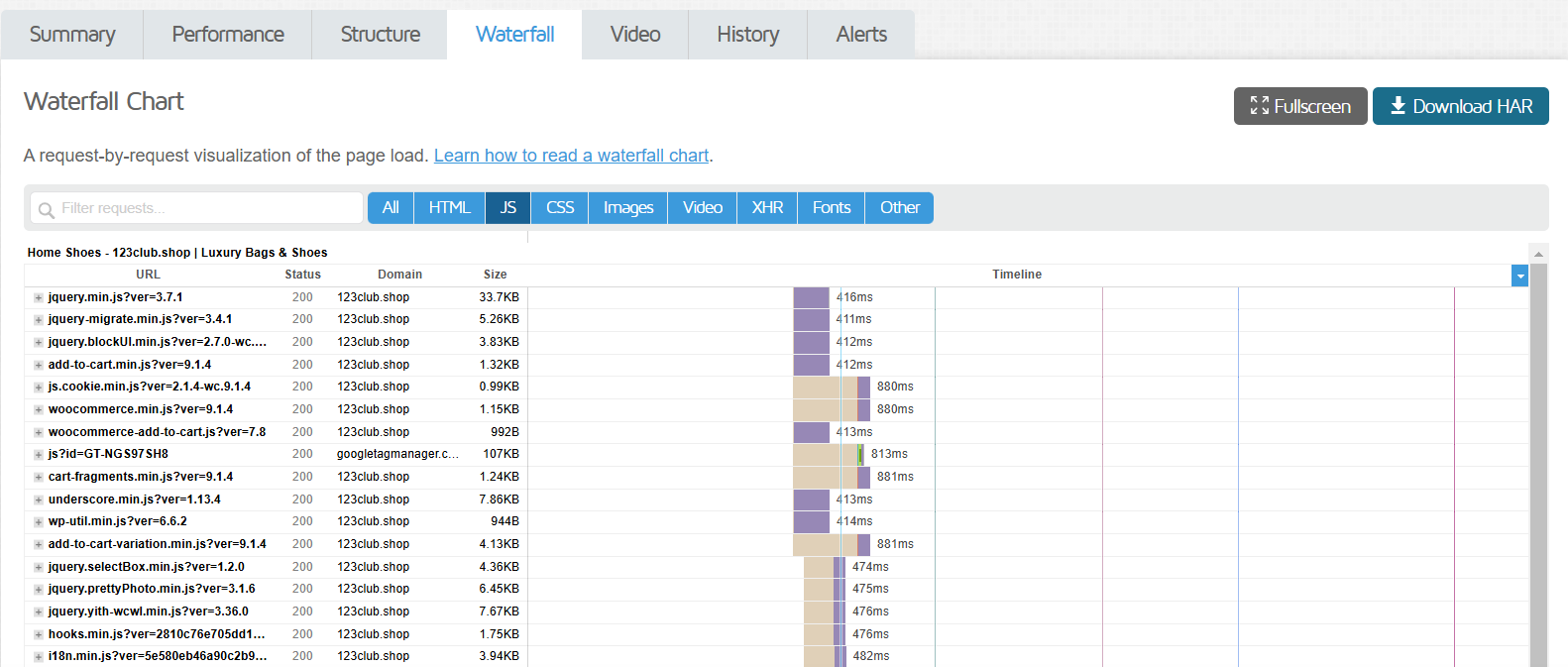
Task: Open the Performance tab
Action: (228, 35)
